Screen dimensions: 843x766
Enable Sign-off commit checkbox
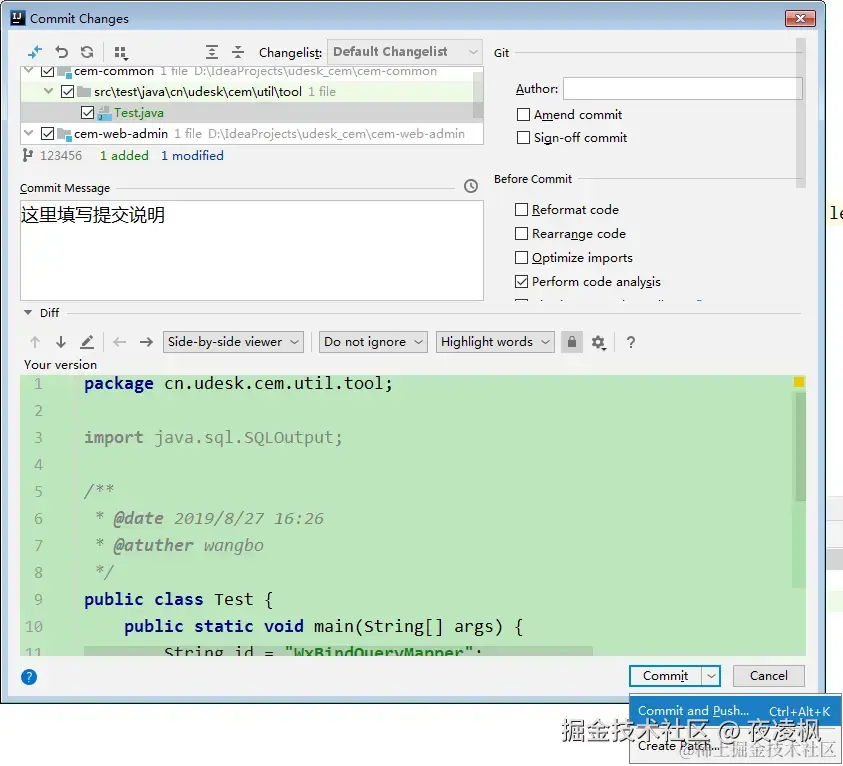(x=523, y=138)
